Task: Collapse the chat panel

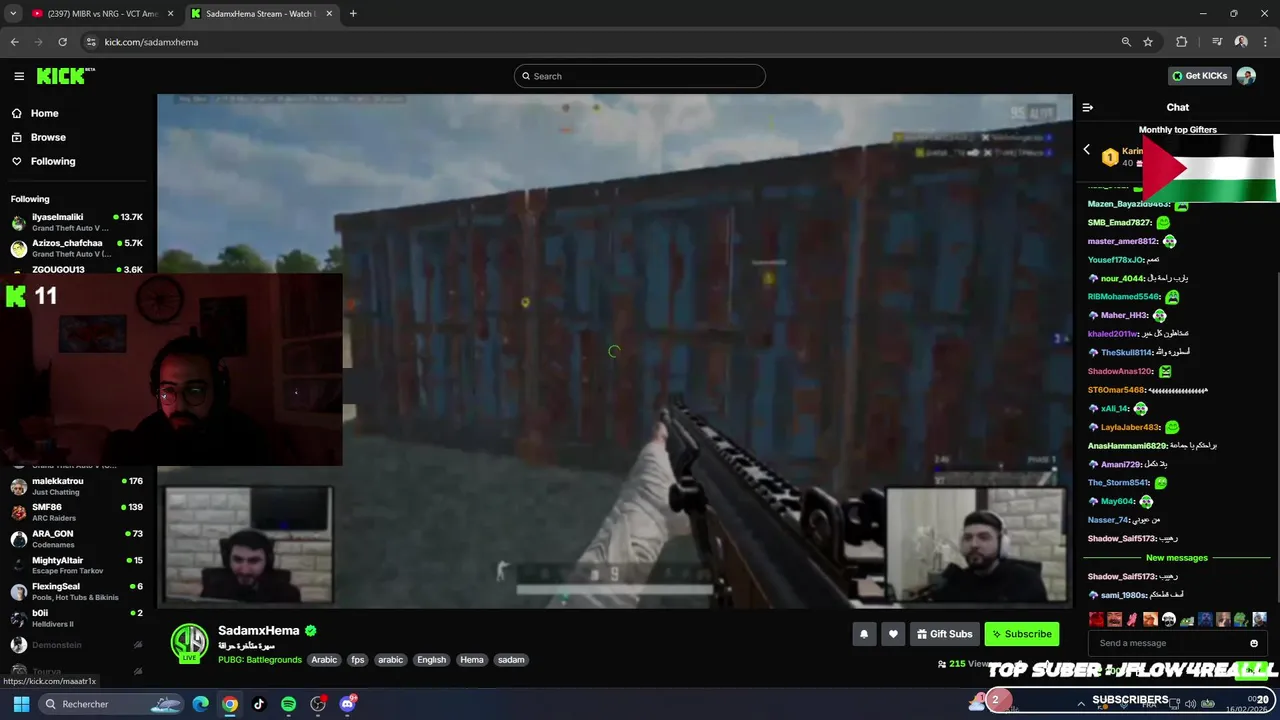Action: pos(1088,107)
